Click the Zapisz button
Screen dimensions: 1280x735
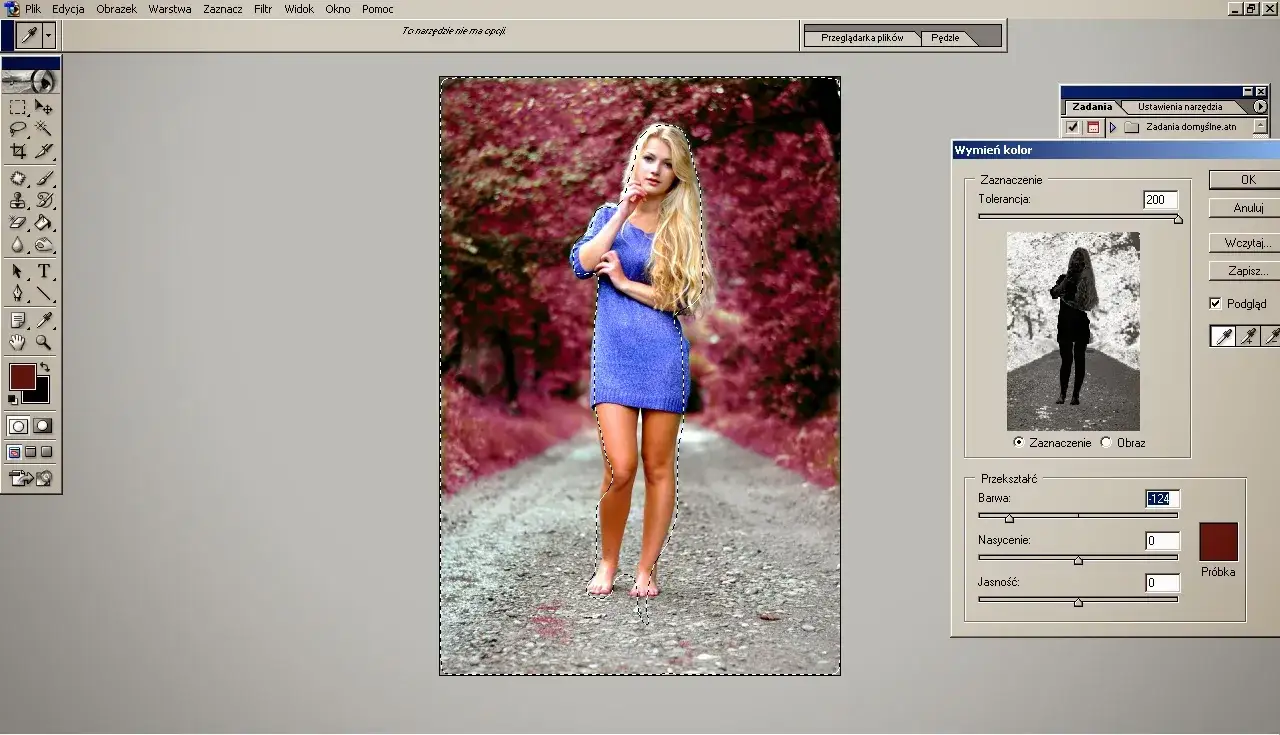1243,270
